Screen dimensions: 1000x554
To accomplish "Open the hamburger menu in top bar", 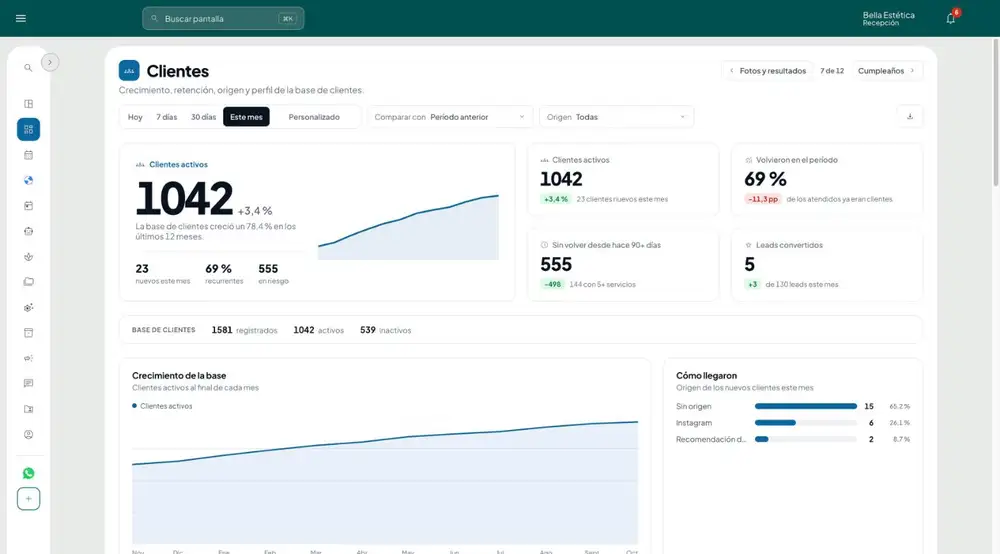I will pos(20,18).
